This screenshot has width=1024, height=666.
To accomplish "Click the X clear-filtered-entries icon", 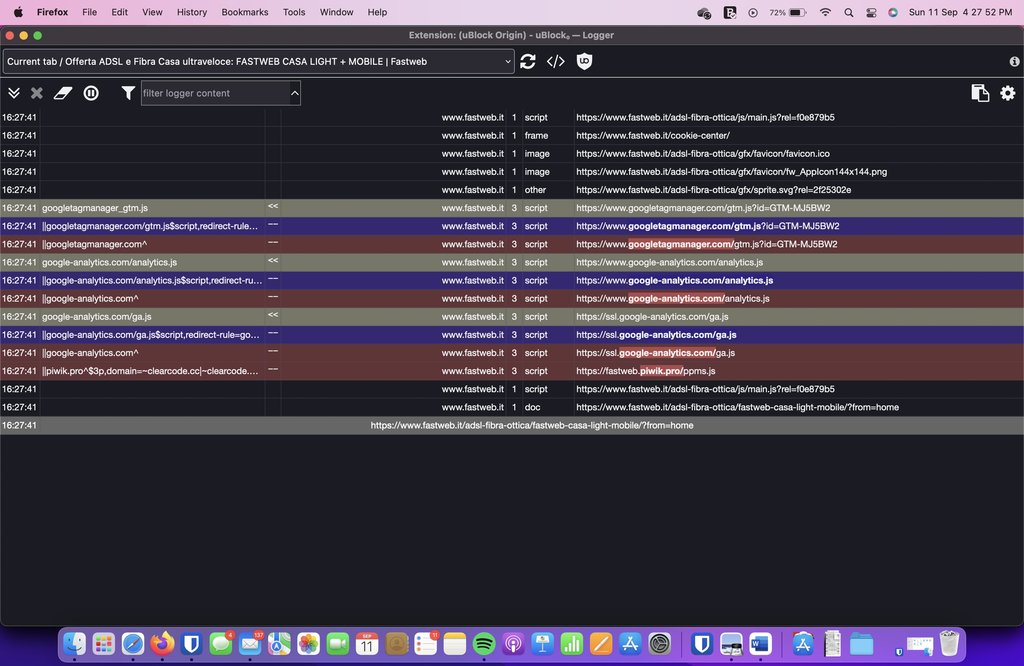I will tap(37, 93).
